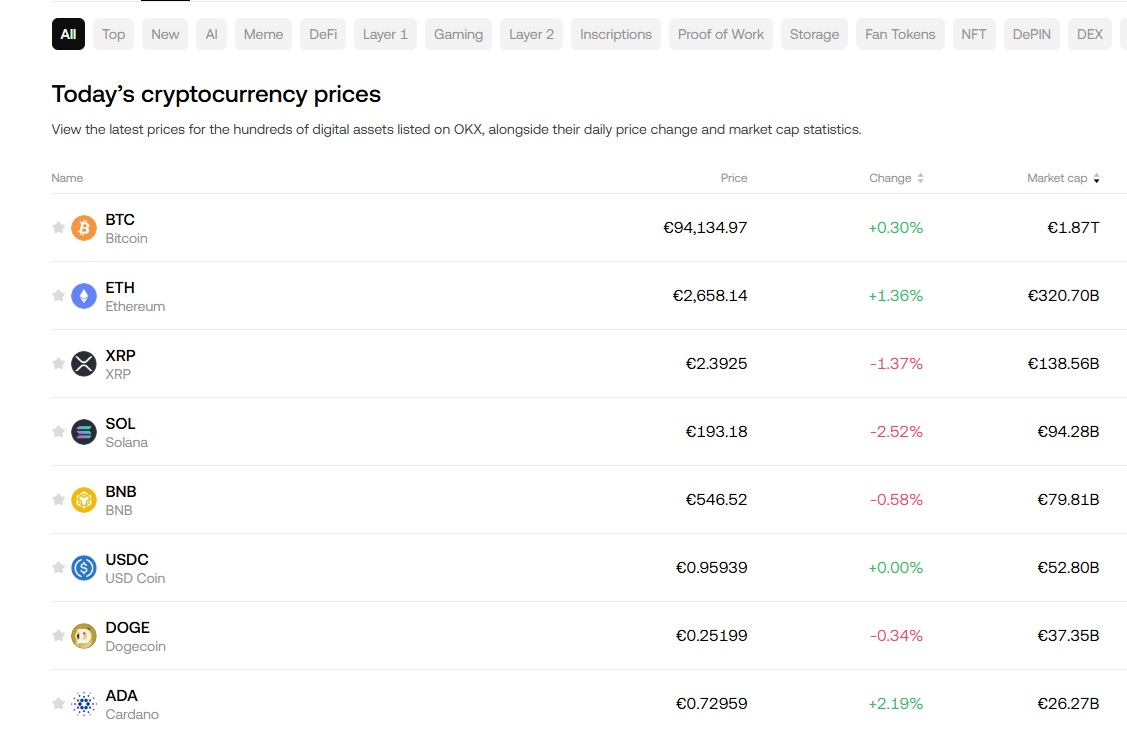Open the DeFi filter tab

(322, 33)
